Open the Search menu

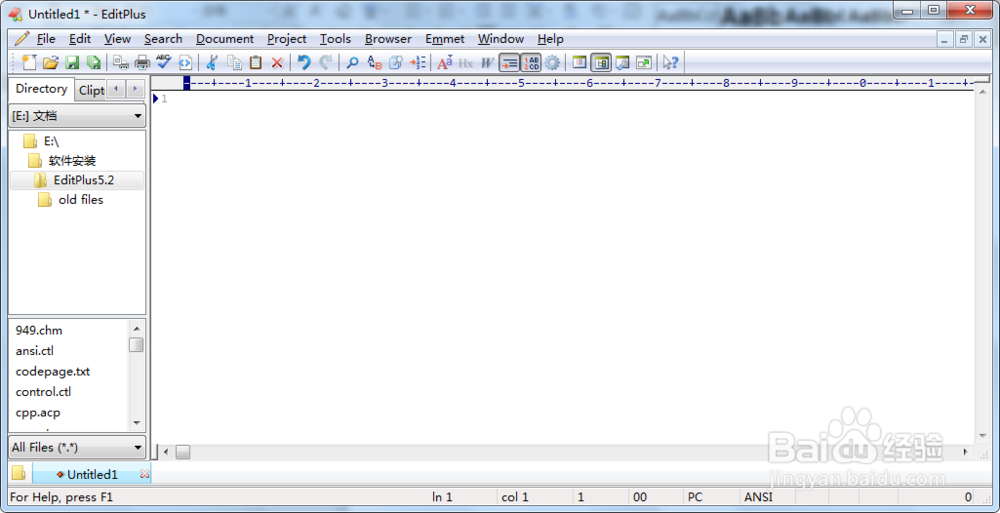[163, 39]
